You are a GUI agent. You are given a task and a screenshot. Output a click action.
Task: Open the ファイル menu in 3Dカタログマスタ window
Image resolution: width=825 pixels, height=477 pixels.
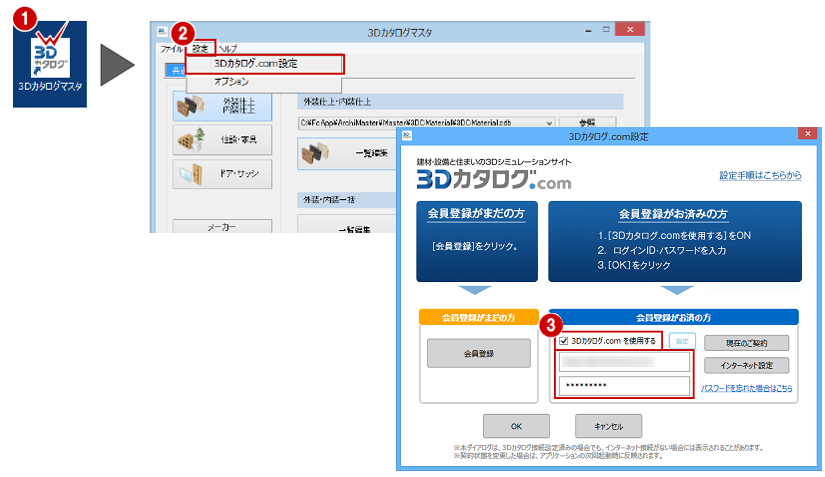[172, 48]
